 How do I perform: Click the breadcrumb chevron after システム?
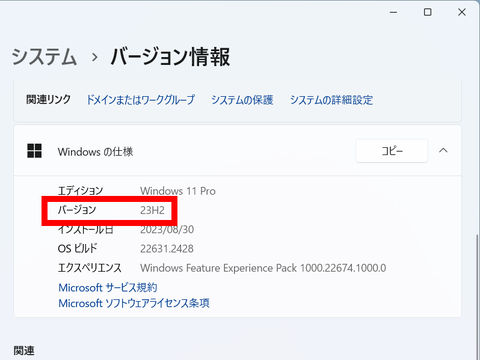click(95, 57)
